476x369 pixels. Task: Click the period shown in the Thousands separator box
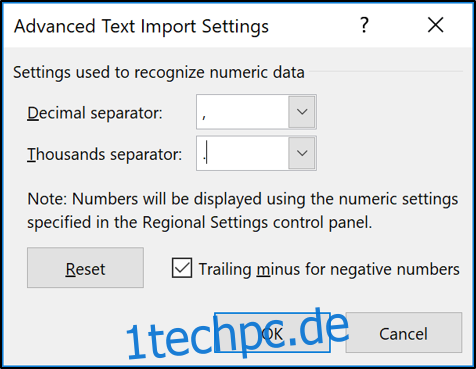(x=204, y=157)
